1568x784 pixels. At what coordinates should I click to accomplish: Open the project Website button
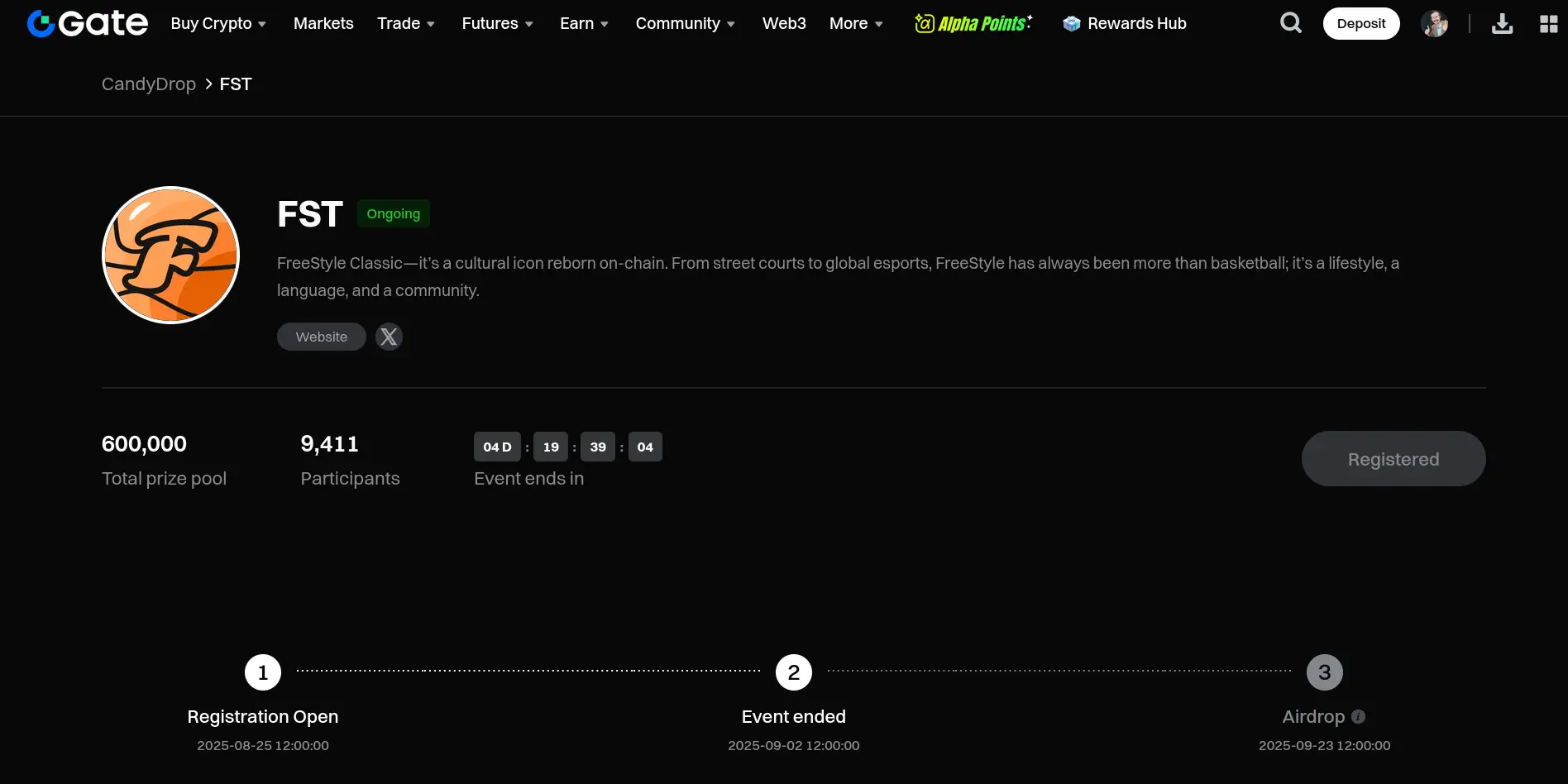(322, 337)
